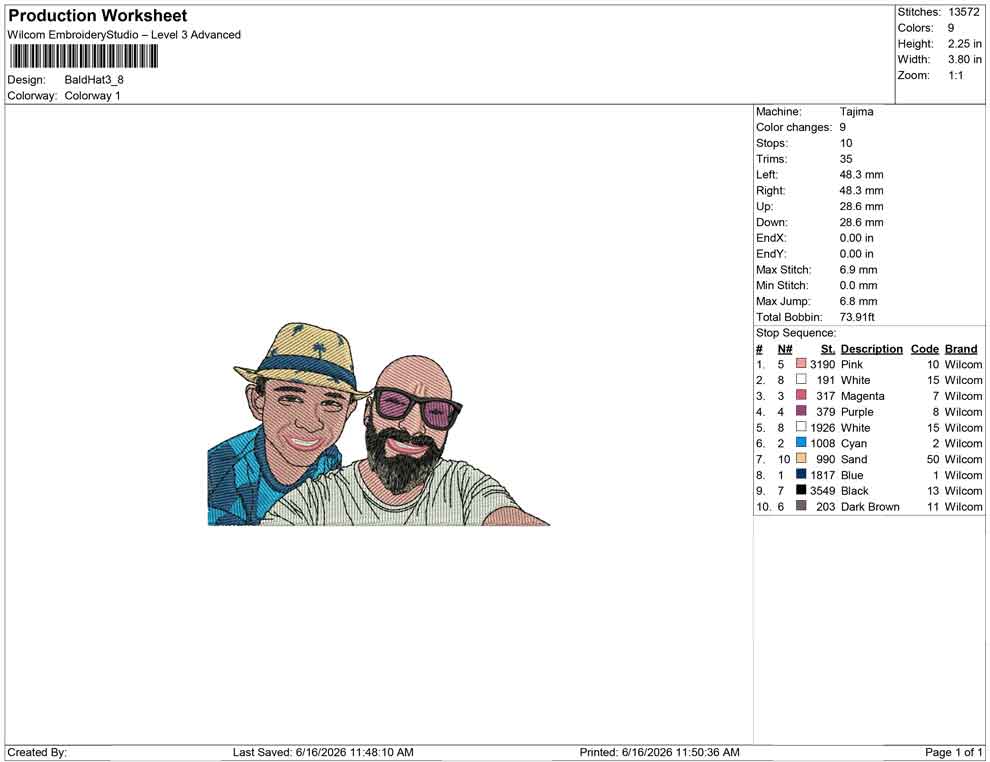Click the Pink description text
Image resolution: width=990 pixels, height=762 pixels.
tap(852, 364)
